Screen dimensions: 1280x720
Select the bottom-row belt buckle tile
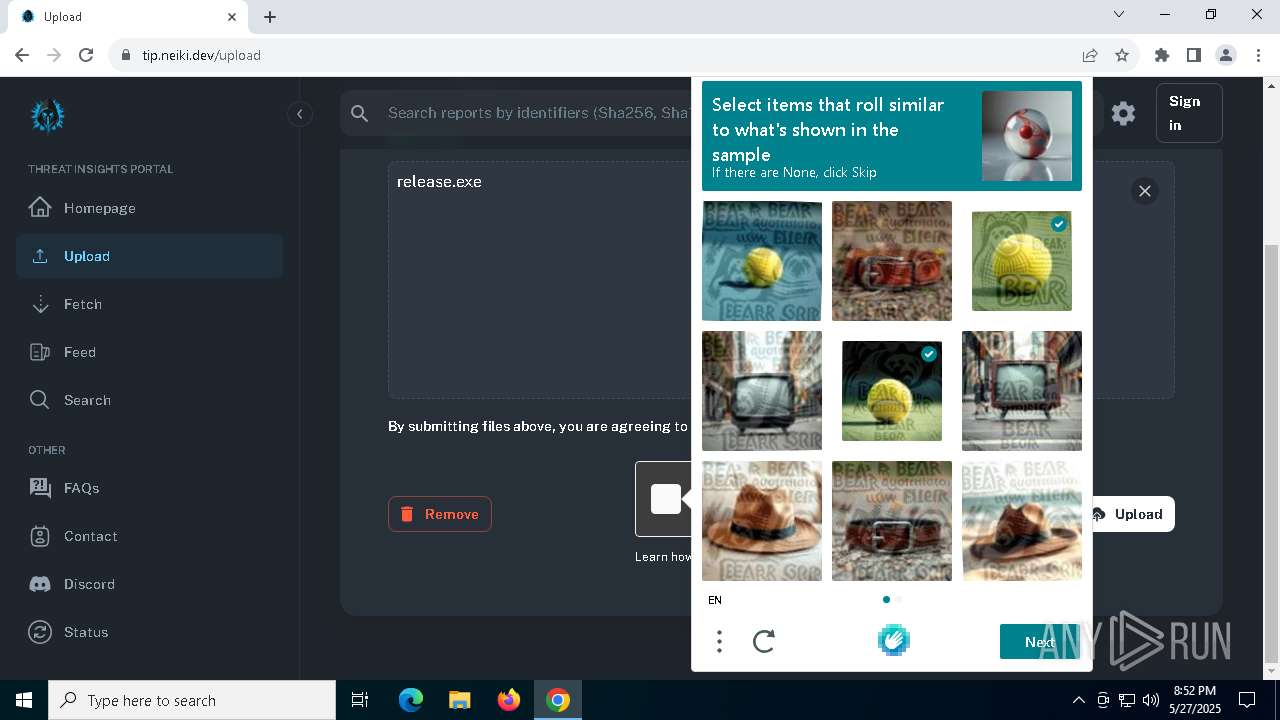(x=892, y=521)
